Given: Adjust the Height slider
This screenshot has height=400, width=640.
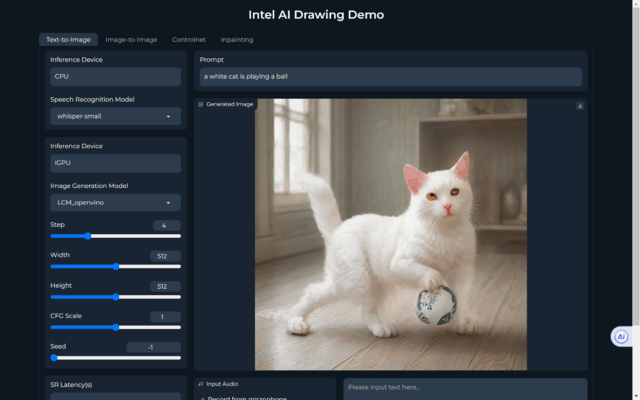Looking at the screenshot, I should (116, 297).
